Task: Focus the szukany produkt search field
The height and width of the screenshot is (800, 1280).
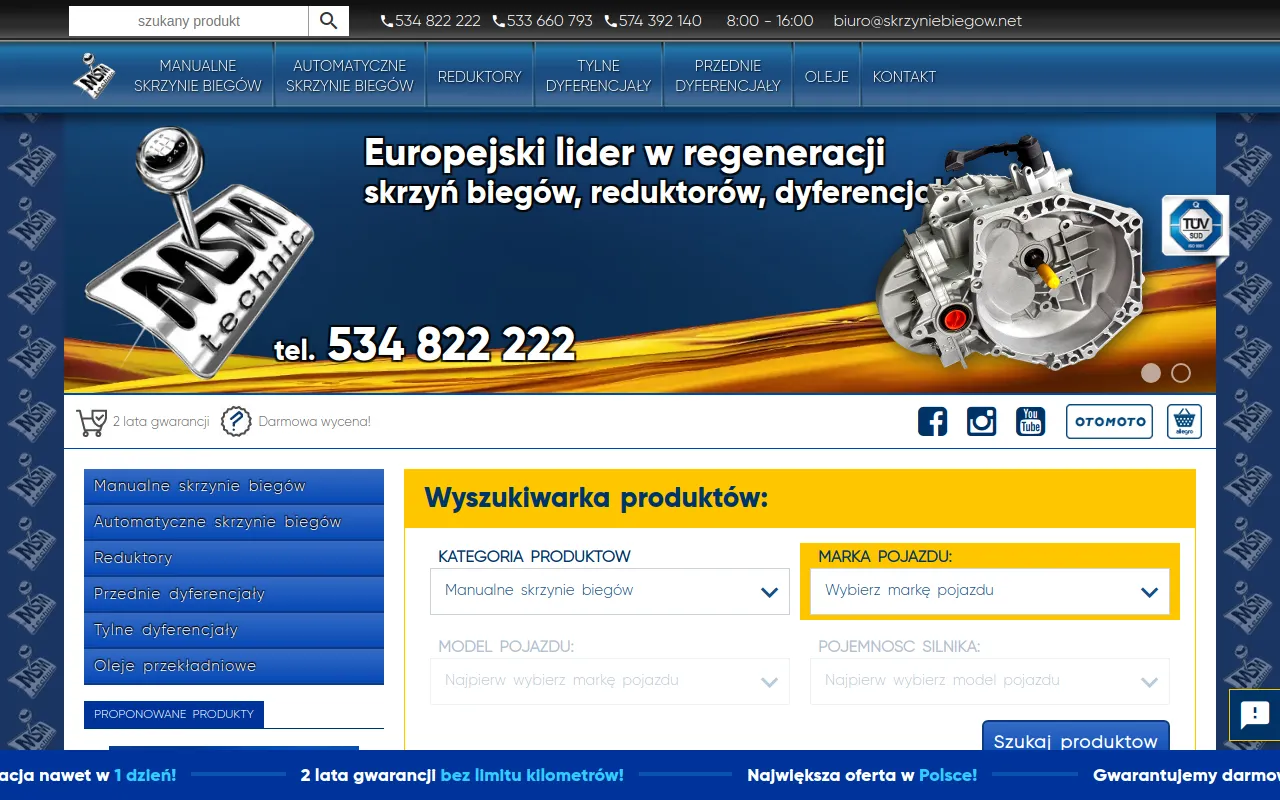Action: tap(189, 21)
